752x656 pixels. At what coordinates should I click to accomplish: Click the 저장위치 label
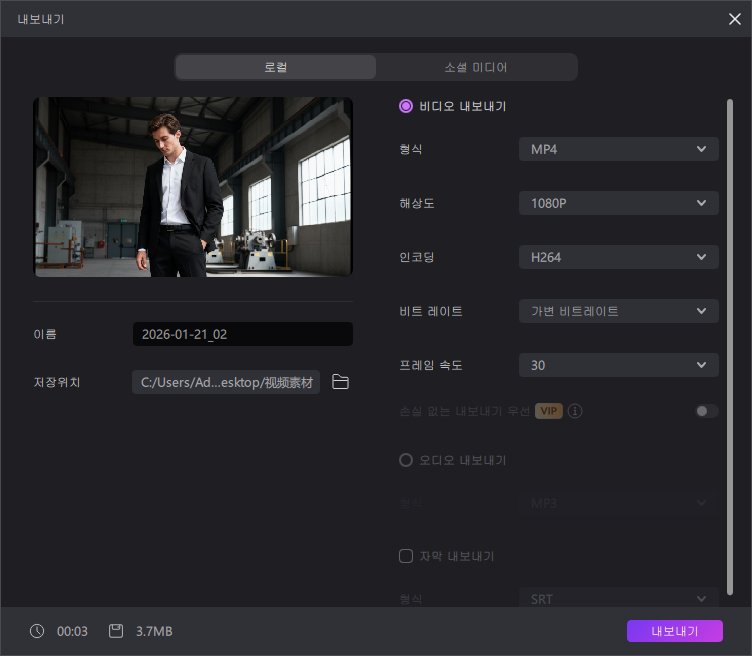57,382
